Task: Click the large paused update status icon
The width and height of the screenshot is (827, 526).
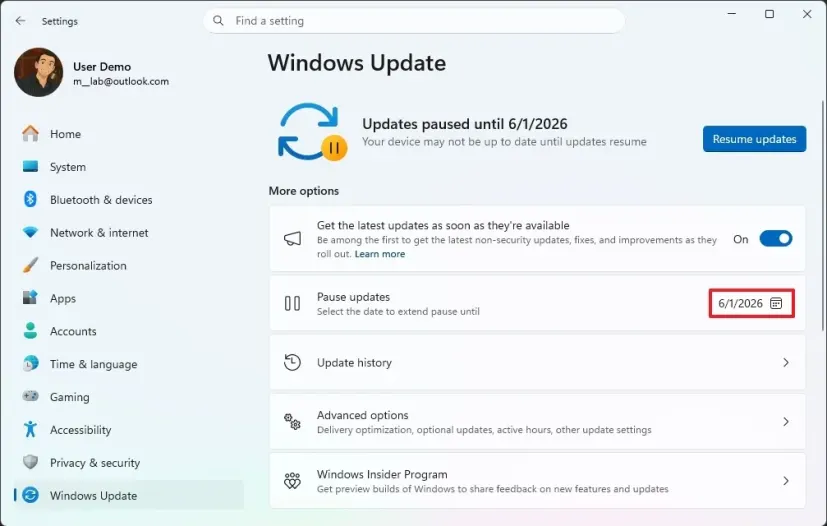Action: pyautogui.click(x=312, y=131)
